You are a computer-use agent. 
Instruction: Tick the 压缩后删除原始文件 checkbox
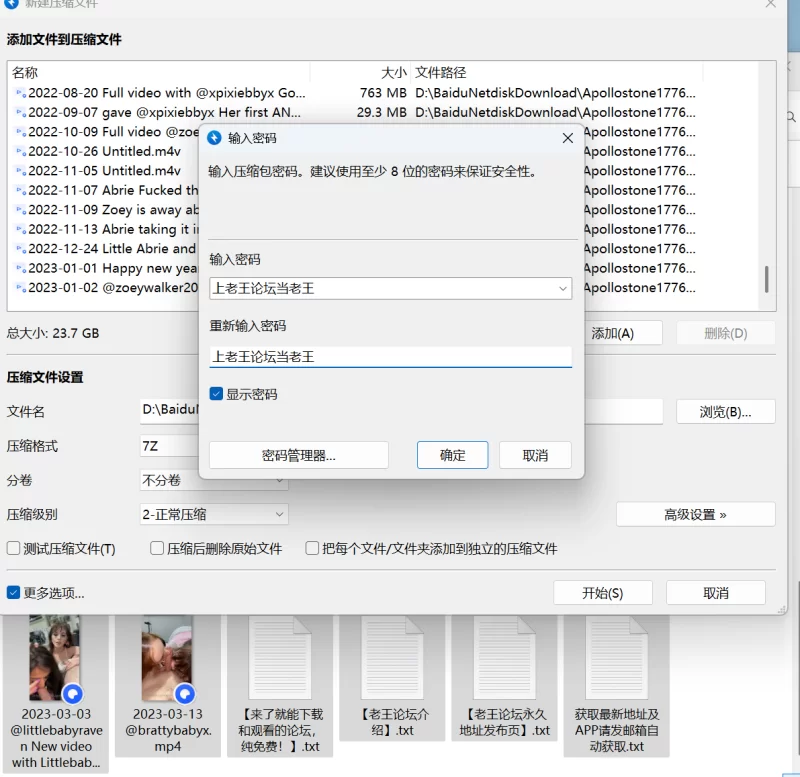click(157, 549)
